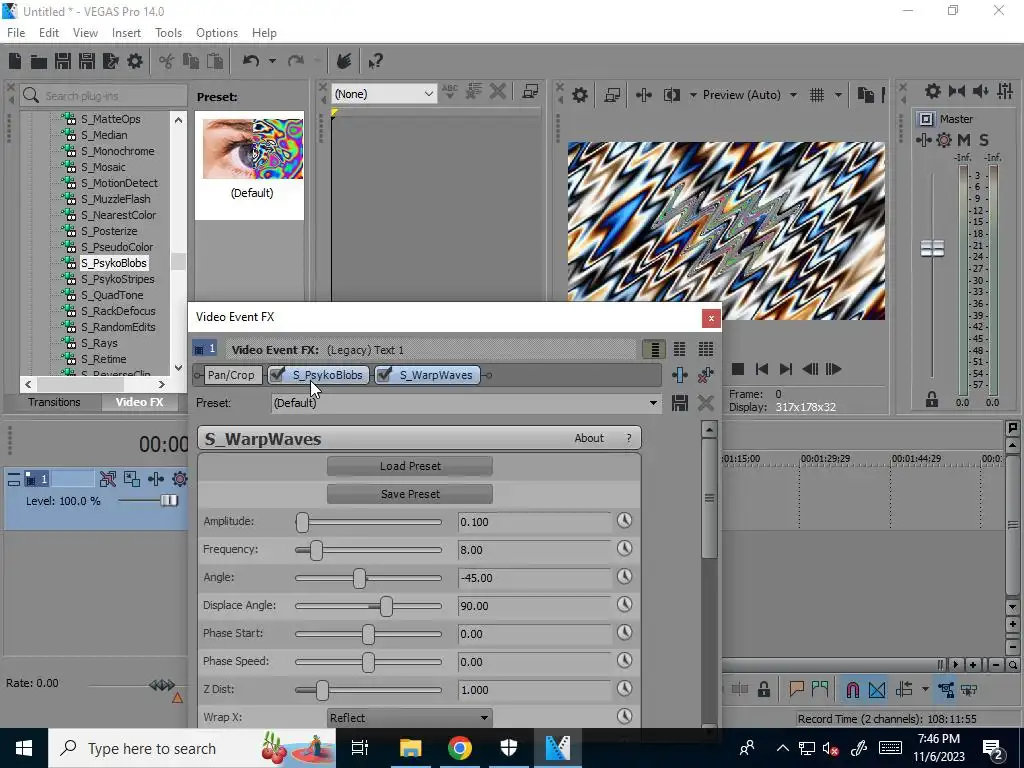The height and width of the screenshot is (768, 1024).
Task: Open Video Preview properties gear icon
Action: click(579, 95)
